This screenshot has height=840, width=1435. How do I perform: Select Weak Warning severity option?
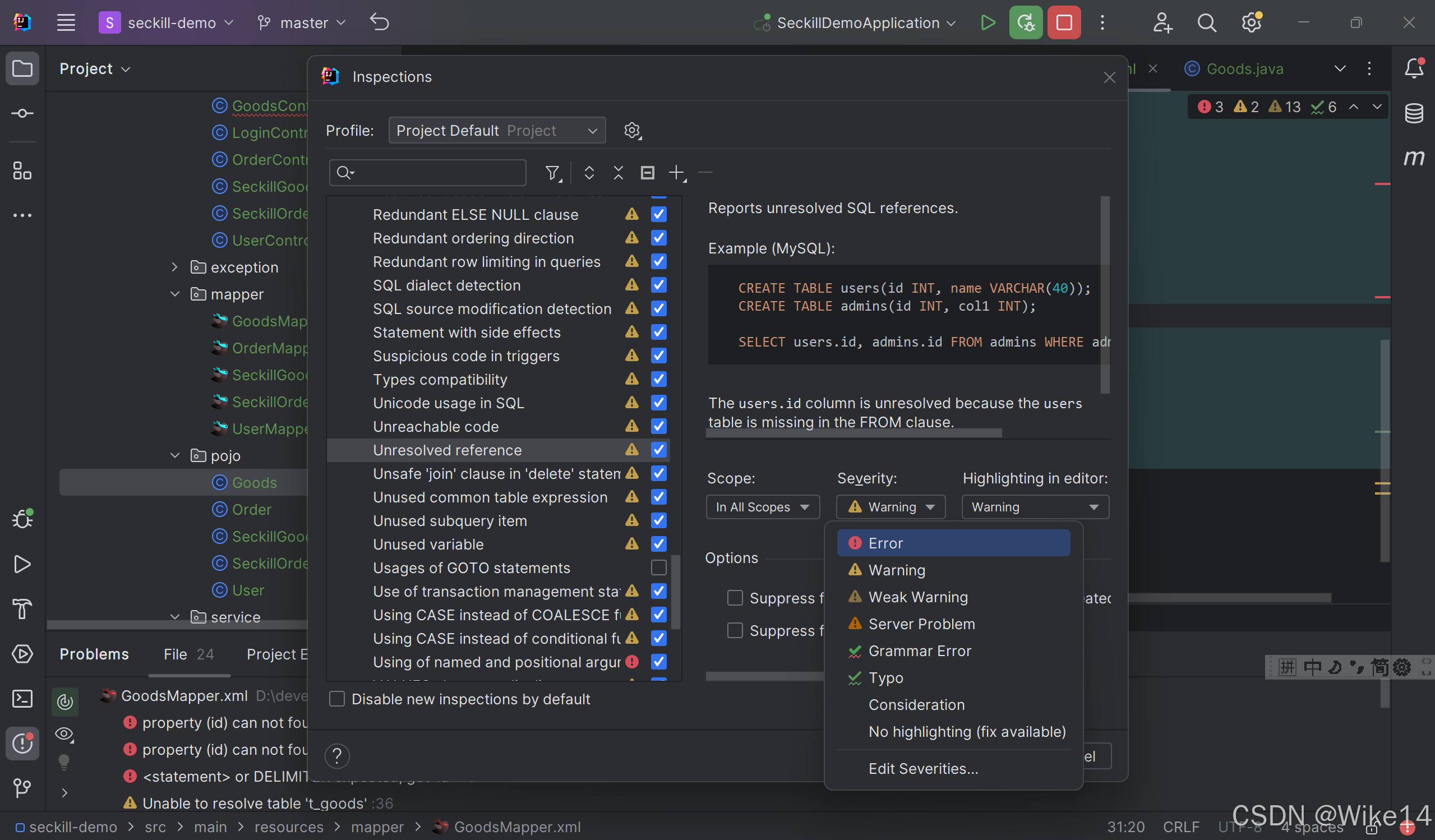pyautogui.click(x=917, y=597)
